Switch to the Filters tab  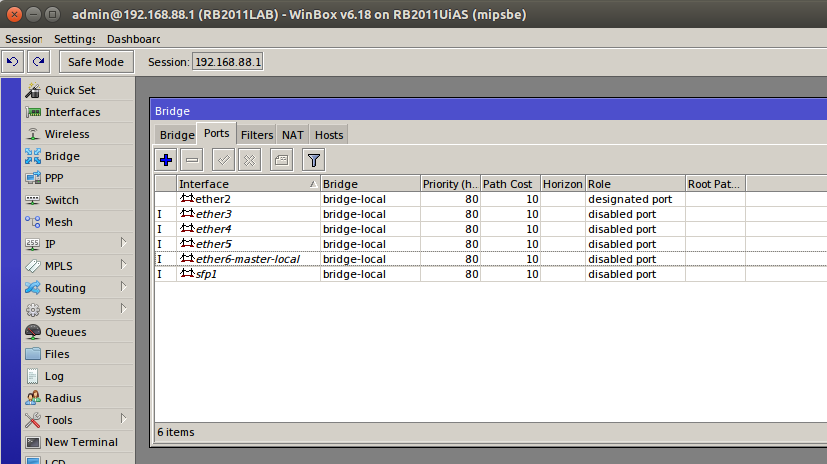(257, 135)
